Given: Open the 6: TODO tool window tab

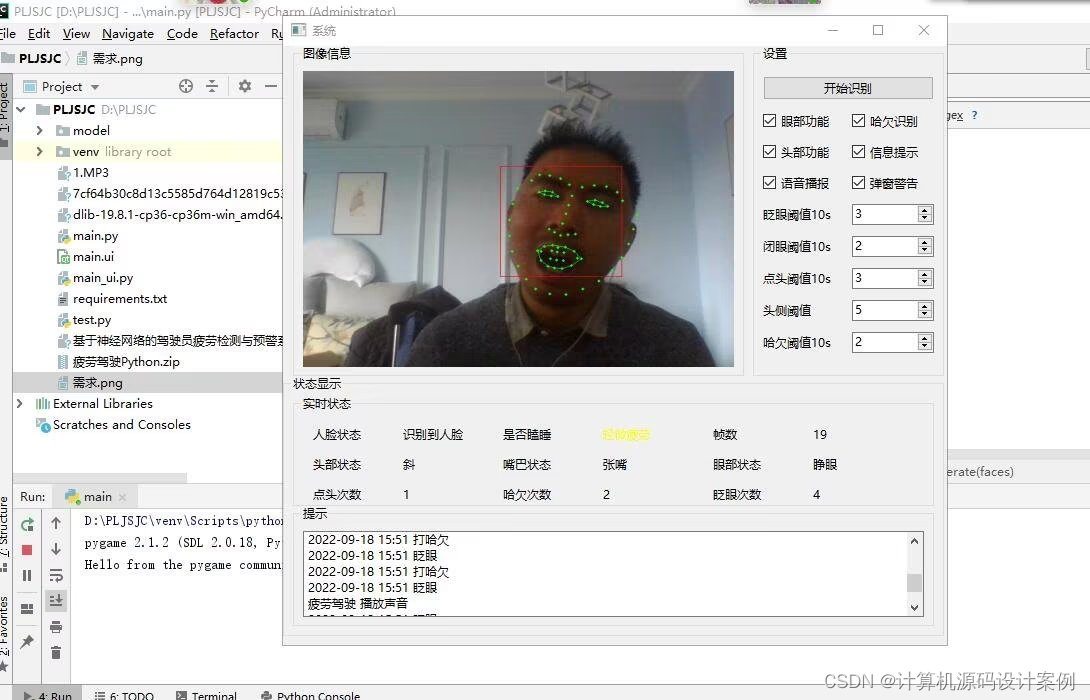Looking at the screenshot, I should coord(124,694).
